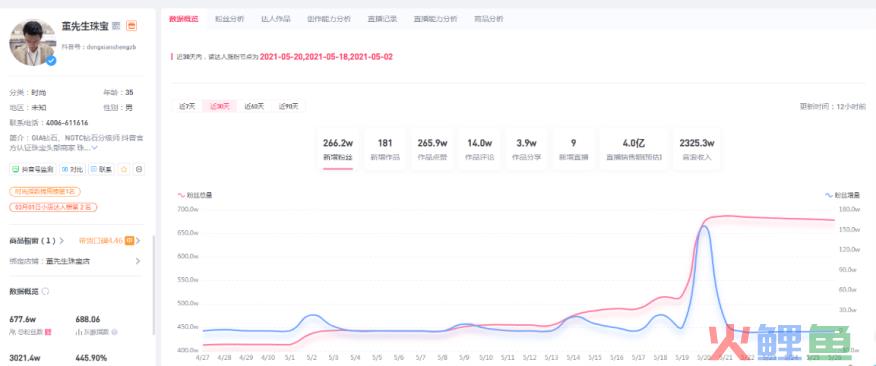
Task: Expand the 商品橱窗 (1) chevron
Action: (x=62, y=241)
